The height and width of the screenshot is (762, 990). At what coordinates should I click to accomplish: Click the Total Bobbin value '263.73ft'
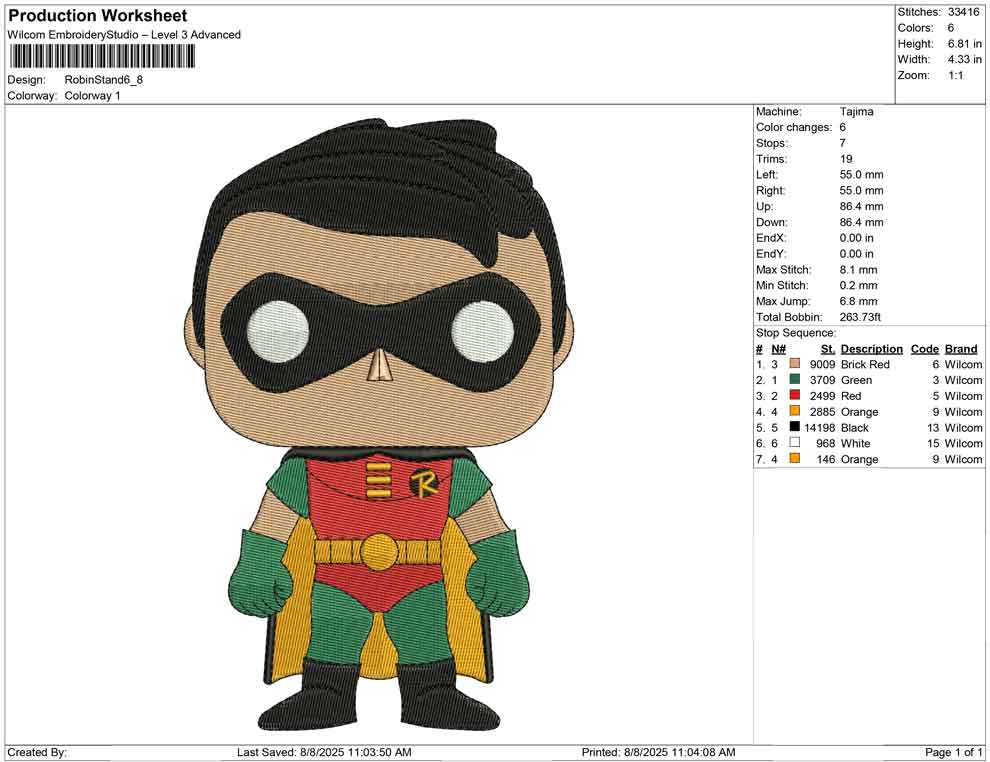(860, 317)
